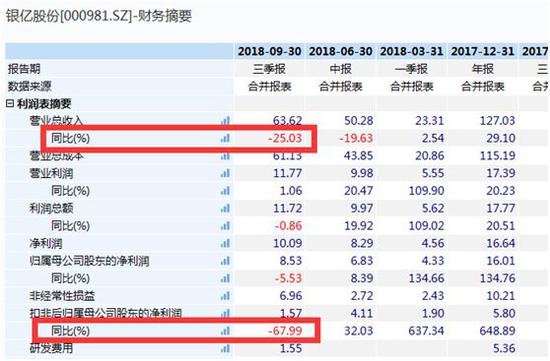Select the 净利润 row label
550x361 pixels.
[x=46, y=243]
